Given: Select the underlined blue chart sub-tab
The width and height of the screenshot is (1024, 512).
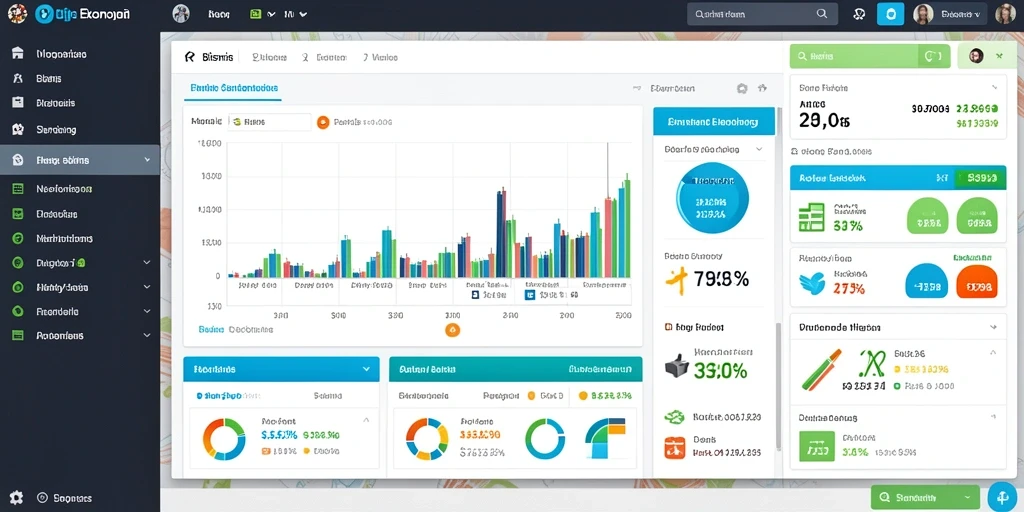Looking at the screenshot, I should 234,88.
